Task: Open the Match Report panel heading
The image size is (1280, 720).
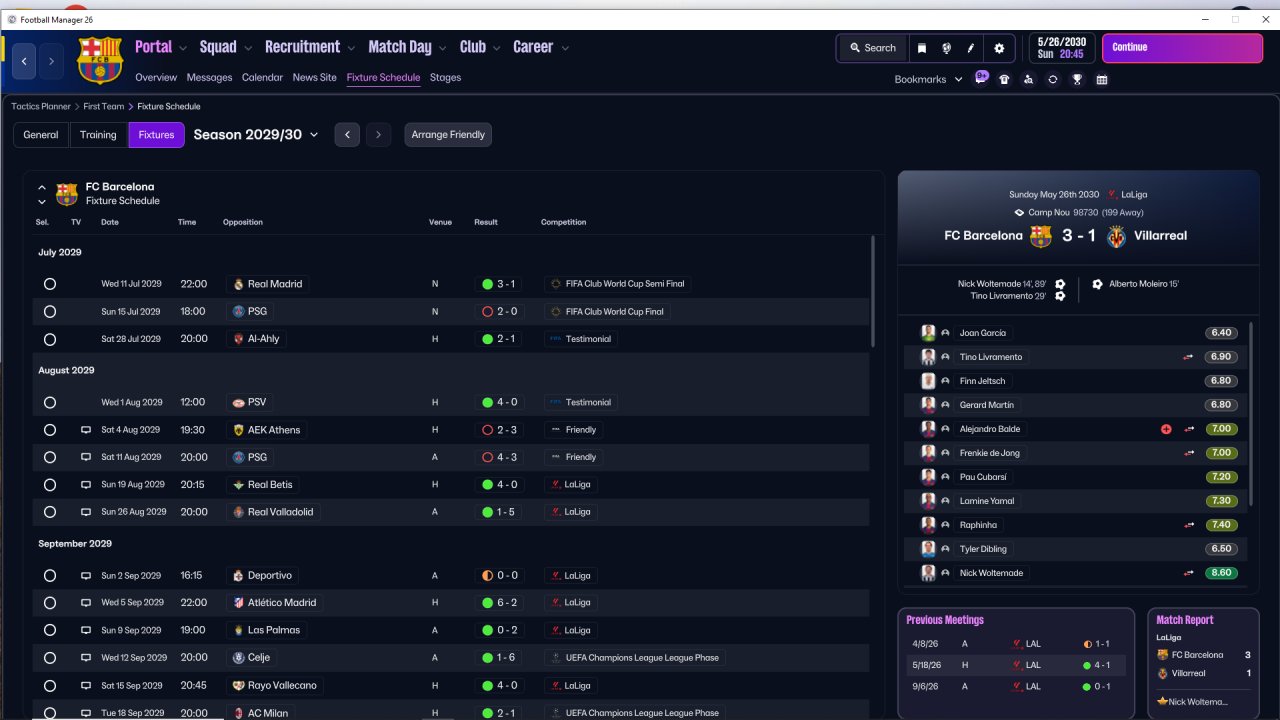Action: pyautogui.click(x=1185, y=620)
